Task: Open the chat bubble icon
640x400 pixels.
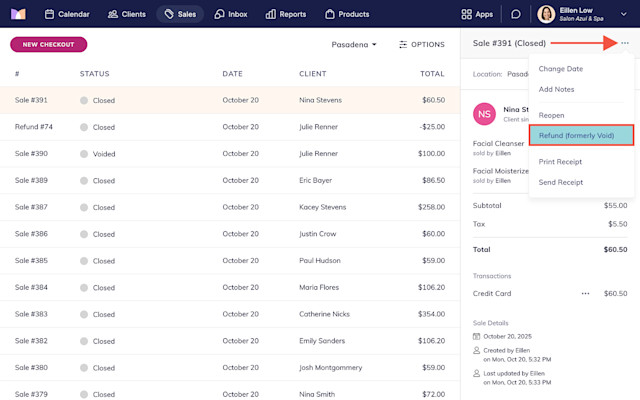Action: (x=516, y=14)
